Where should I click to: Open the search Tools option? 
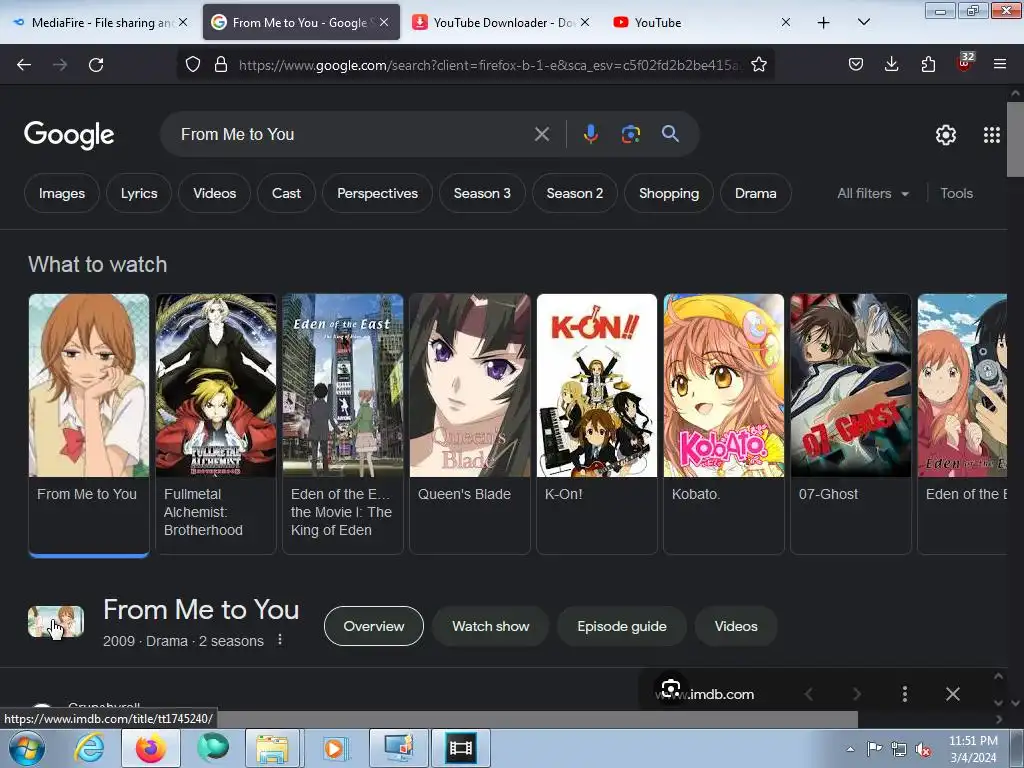(956, 193)
